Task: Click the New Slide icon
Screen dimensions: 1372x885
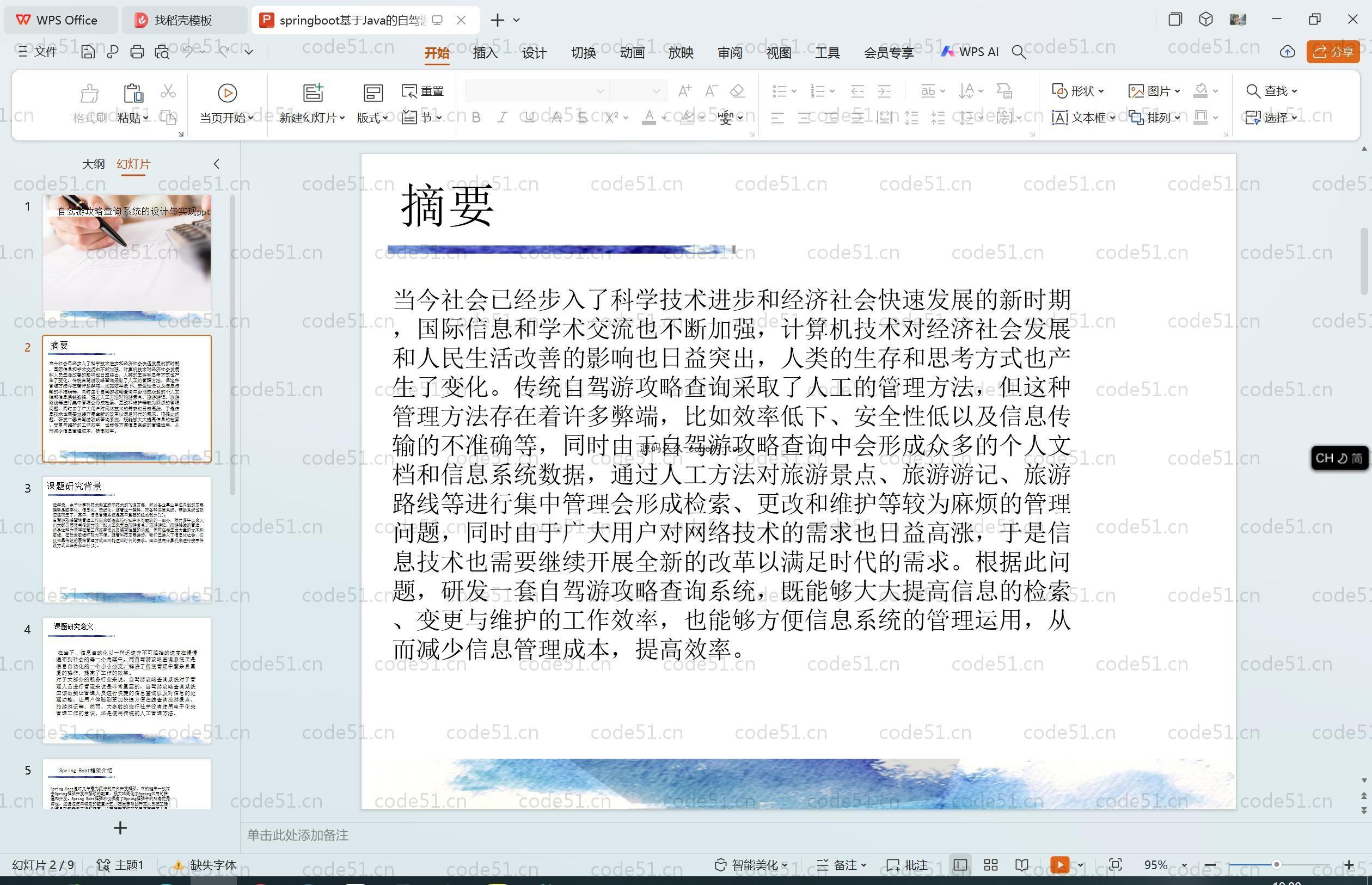Action: point(313,93)
